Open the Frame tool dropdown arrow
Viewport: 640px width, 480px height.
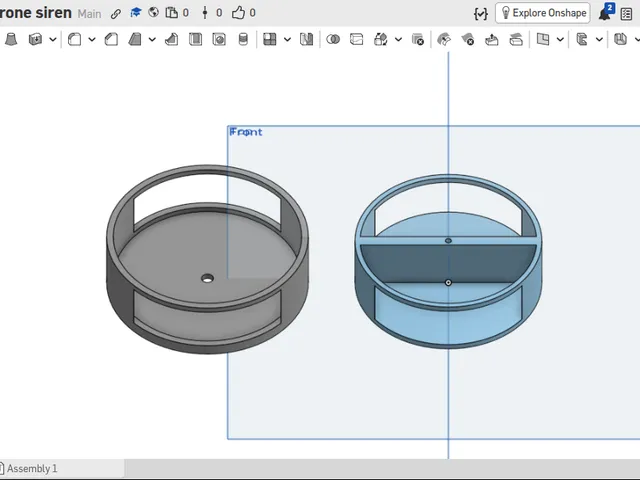(599, 40)
